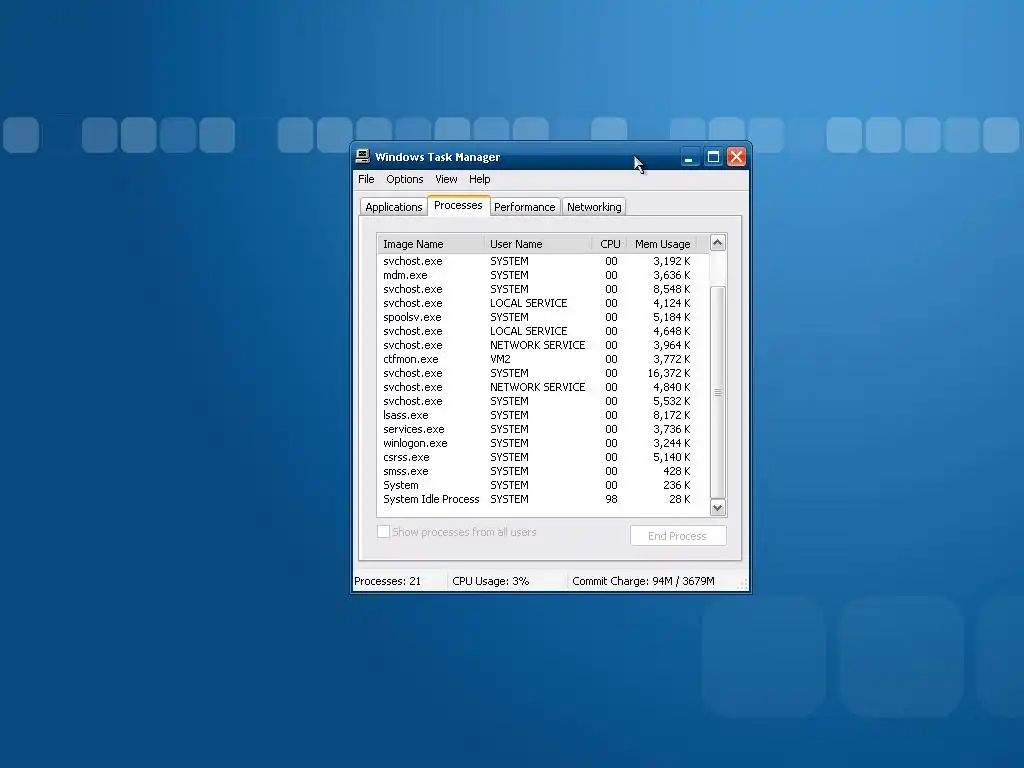Sort by the User Name column header
Viewport: 1024px width, 768px height.
[538, 244]
